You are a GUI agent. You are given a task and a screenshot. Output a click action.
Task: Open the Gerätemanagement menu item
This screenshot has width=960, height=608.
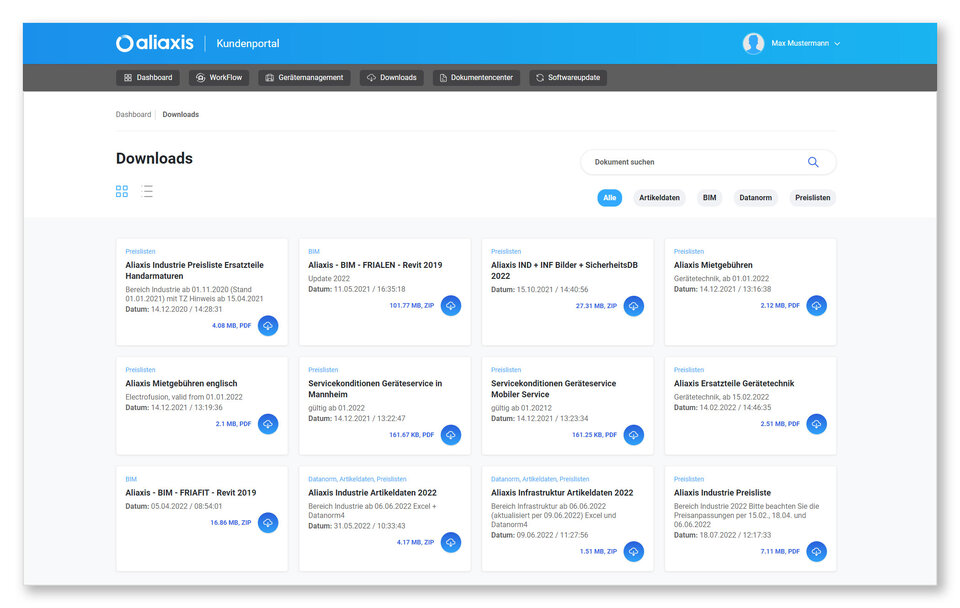pos(304,77)
